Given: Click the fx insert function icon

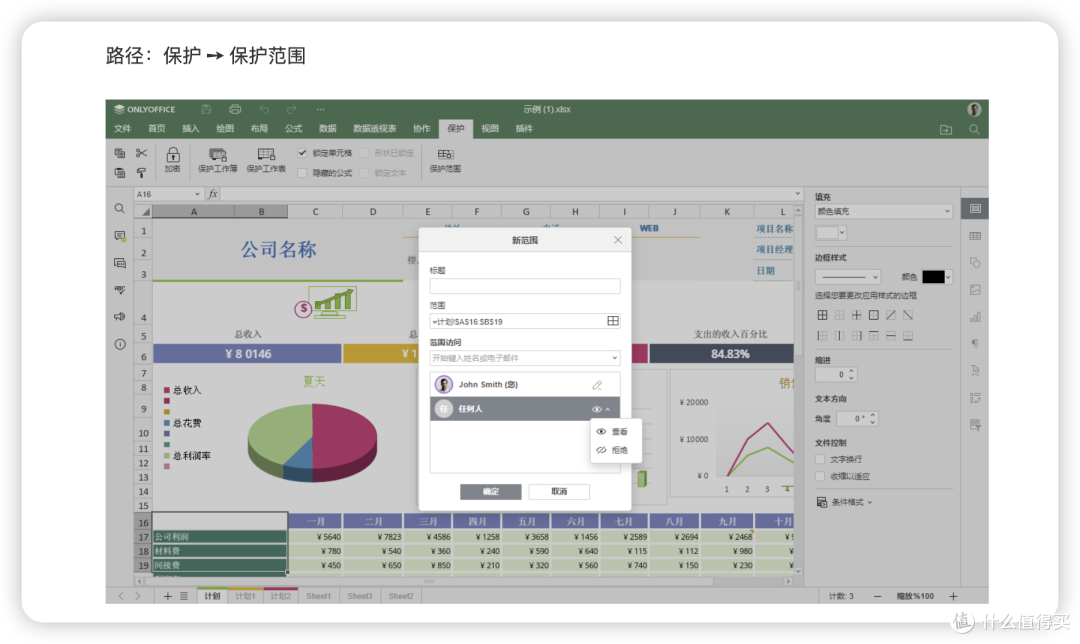Looking at the screenshot, I should point(214,194).
